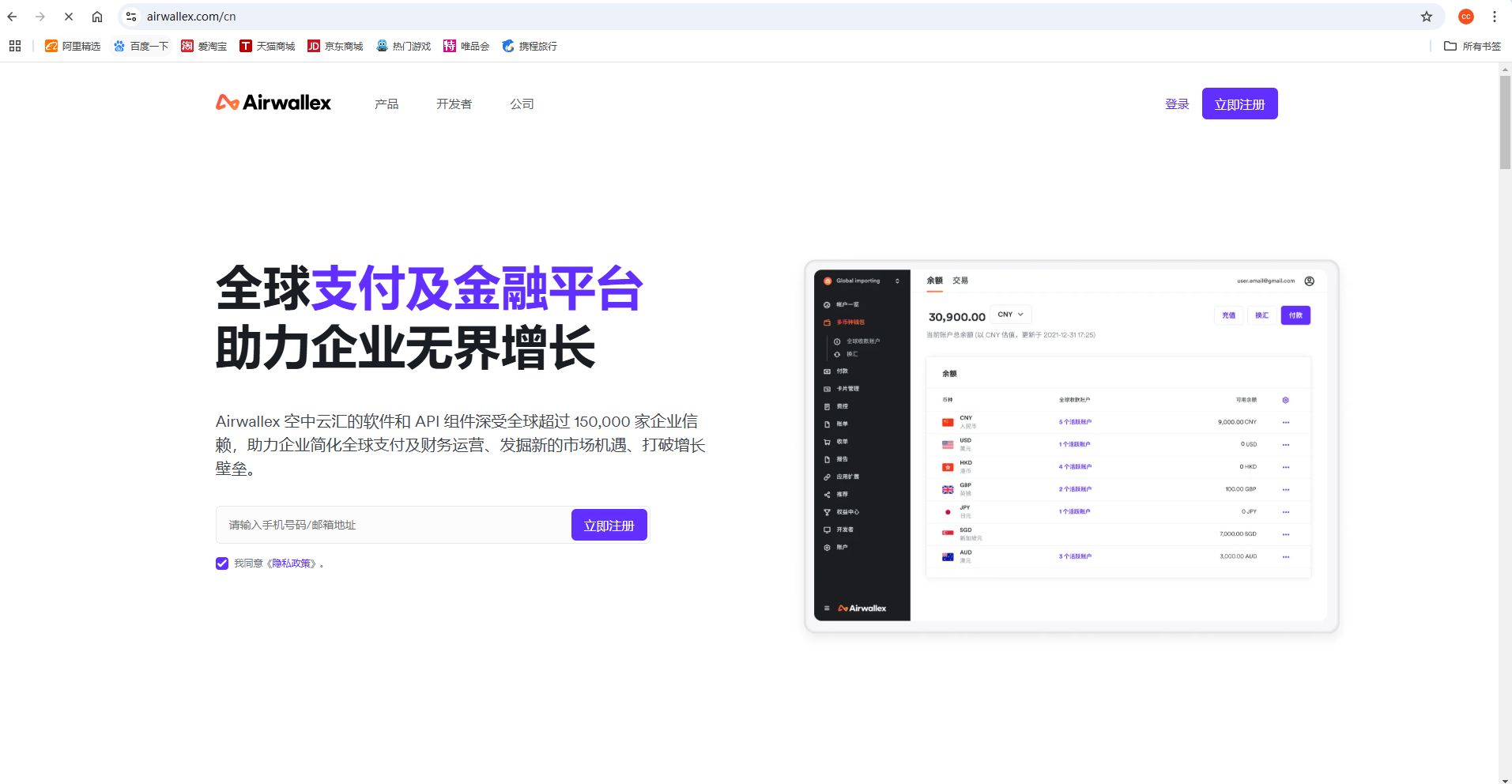The width and height of the screenshot is (1512, 784).
Task: Click the 卡片管理 item in dashboard sidebar
Action: [x=847, y=389]
